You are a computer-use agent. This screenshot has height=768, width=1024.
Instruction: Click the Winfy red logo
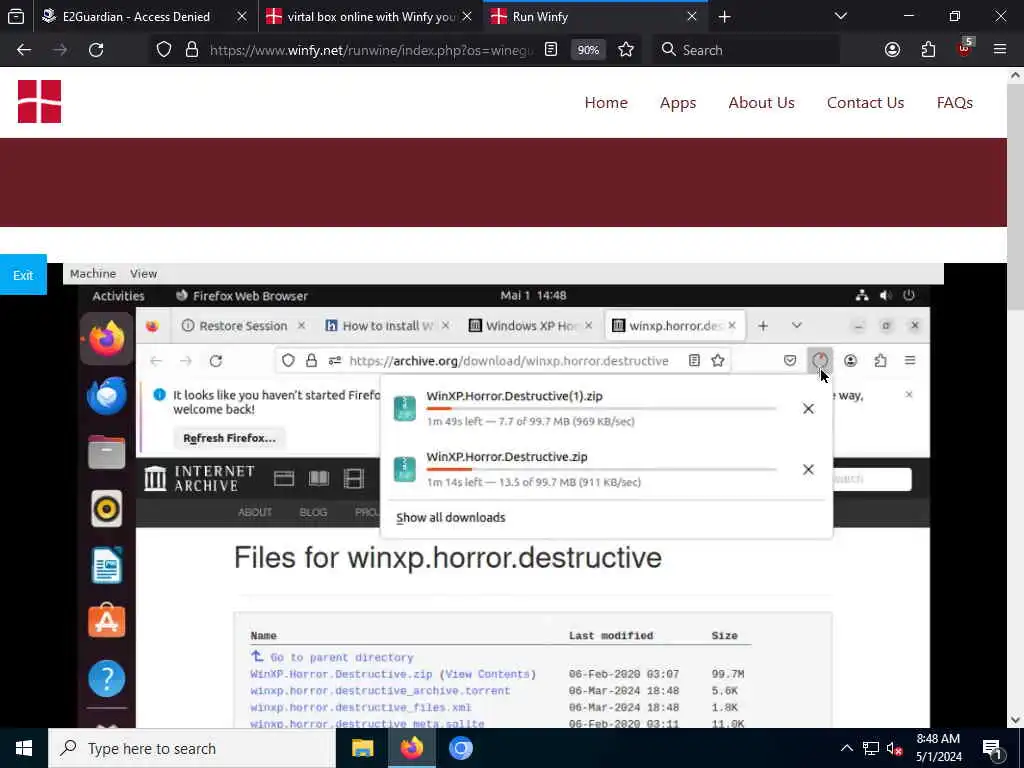[x=39, y=101]
